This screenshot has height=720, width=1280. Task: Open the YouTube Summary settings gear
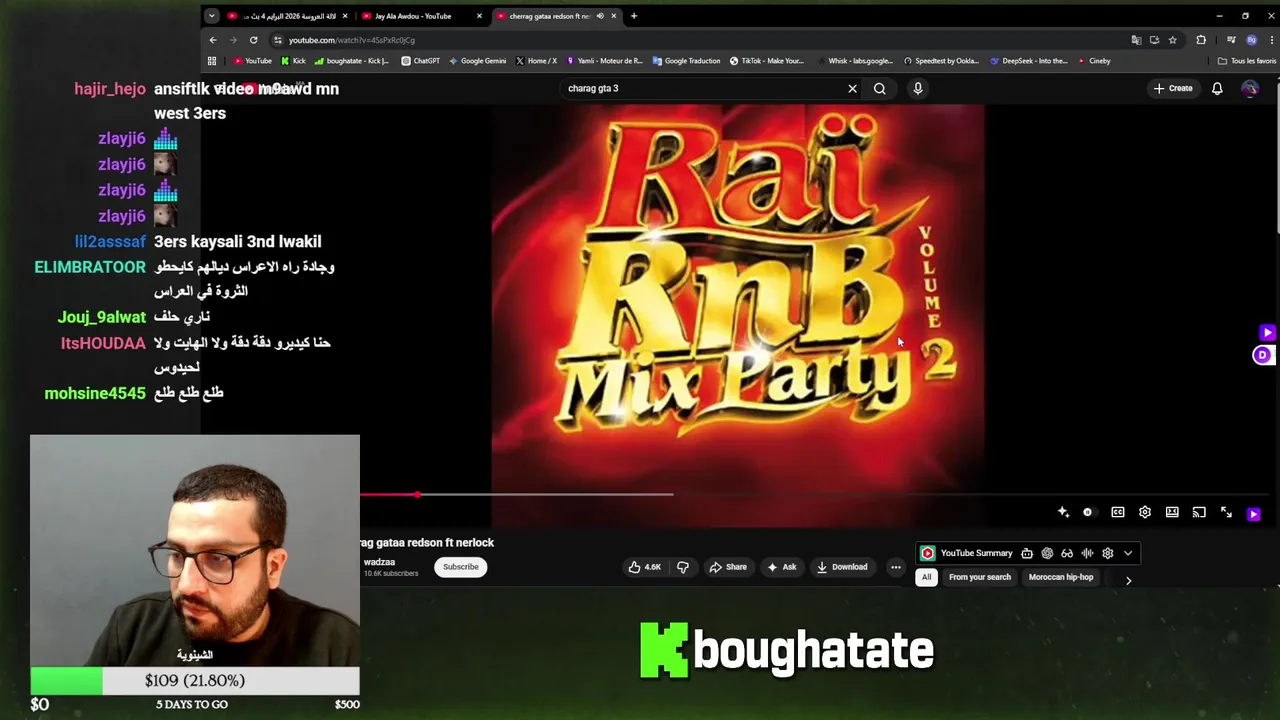click(1107, 553)
